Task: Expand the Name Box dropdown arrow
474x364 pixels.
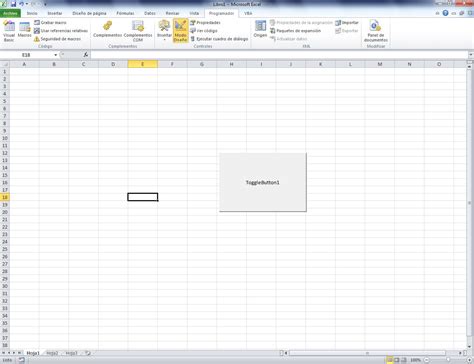Action: pyautogui.click(x=55, y=55)
